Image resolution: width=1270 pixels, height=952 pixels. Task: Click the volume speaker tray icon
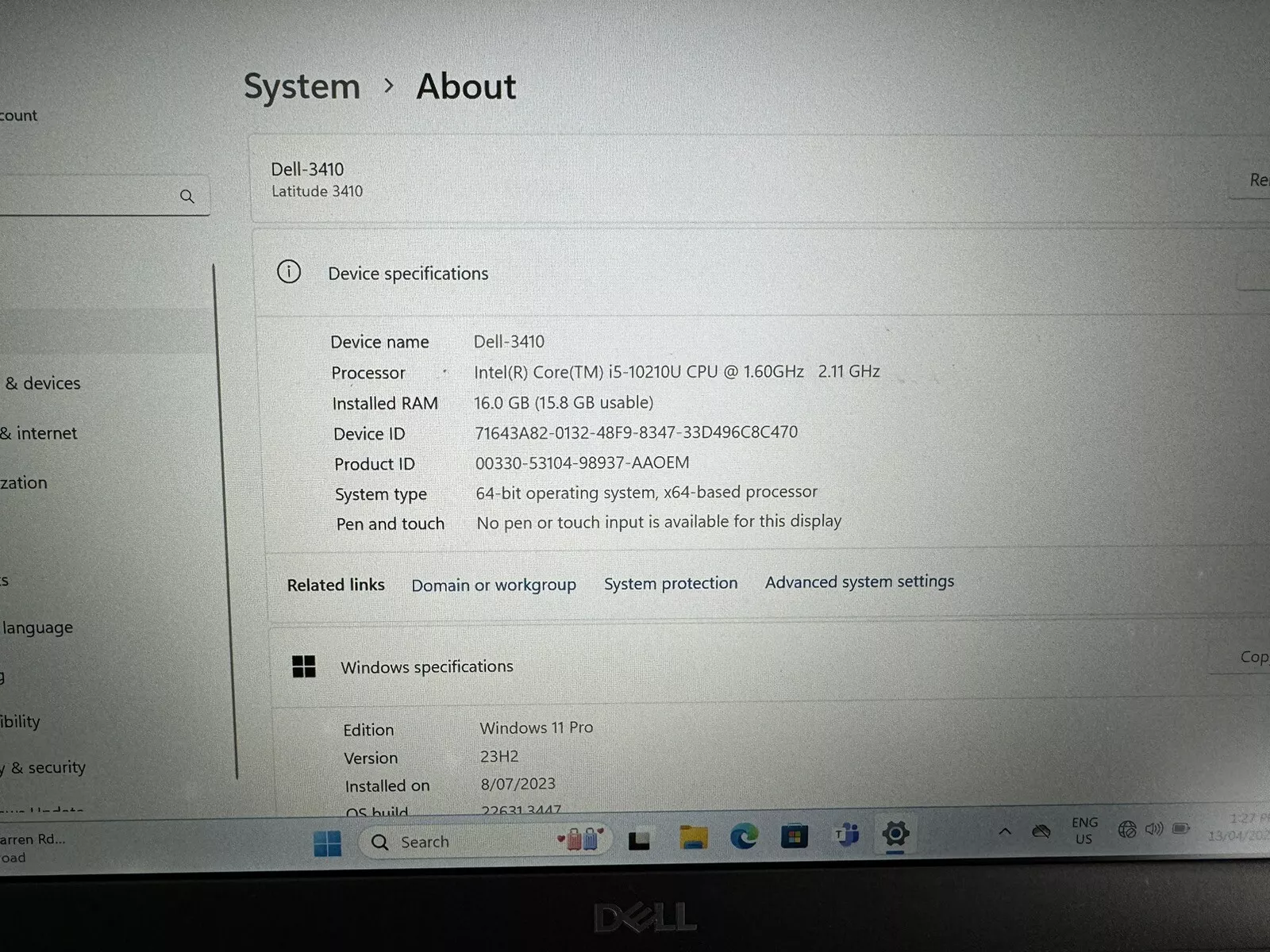[x=1154, y=829]
